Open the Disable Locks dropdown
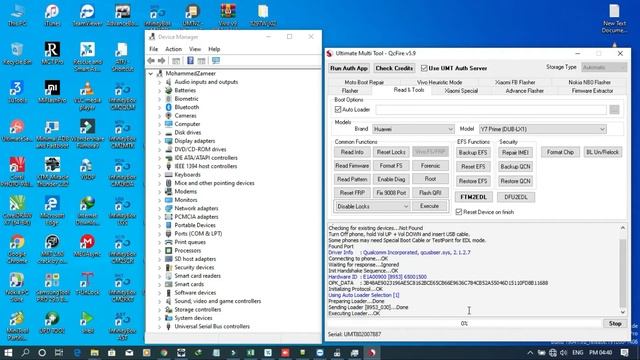This screenshot has height=360, width=640. 372,207
